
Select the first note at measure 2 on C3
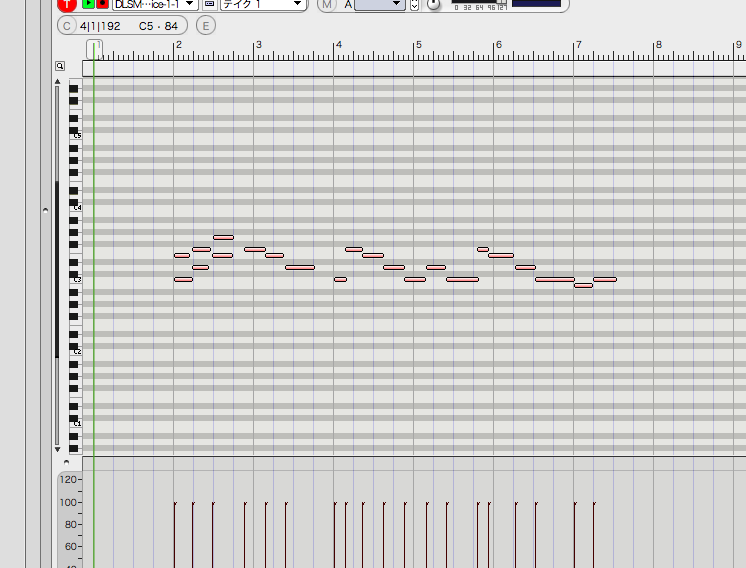(183, 280)
